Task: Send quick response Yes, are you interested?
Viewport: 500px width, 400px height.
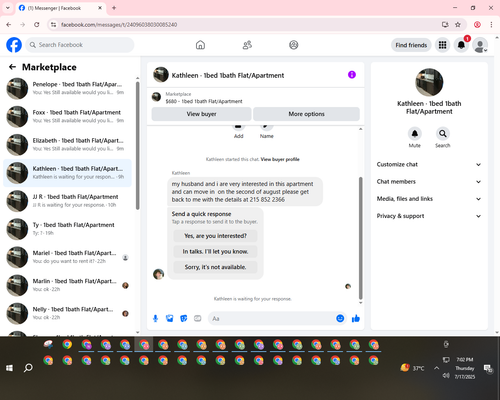Action: [215, 236]
